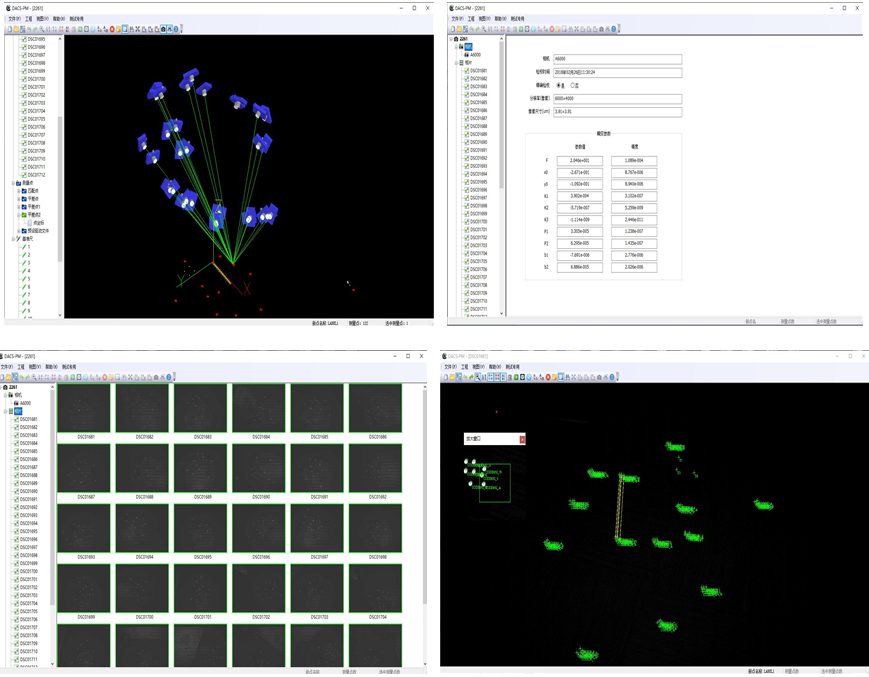The image size is (869, 677).
Task: Collapse the 相片 node in bottom-left tree
Action: [6, 411]
